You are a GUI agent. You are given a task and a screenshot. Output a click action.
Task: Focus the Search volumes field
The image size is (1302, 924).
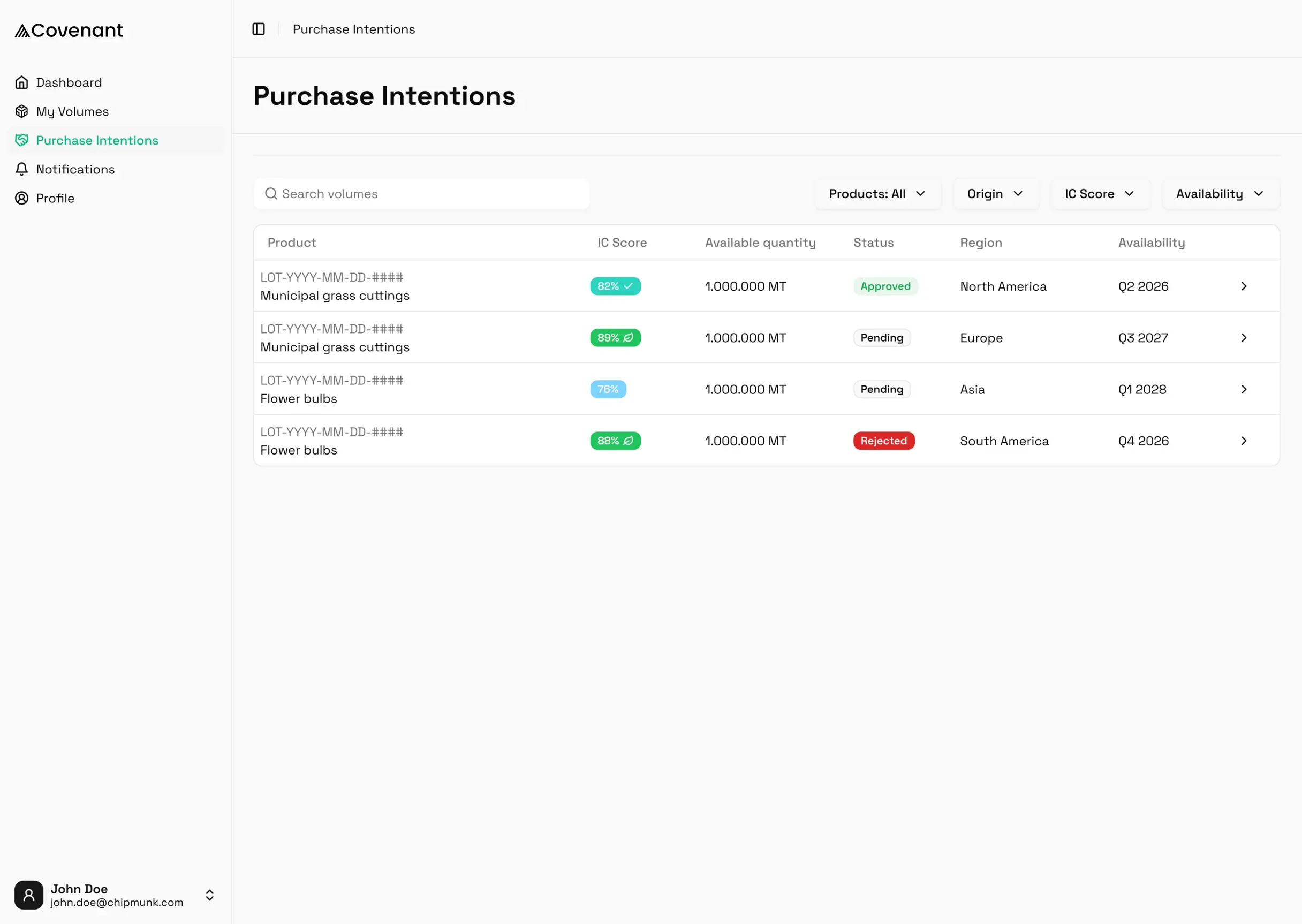tap(422, 194)
